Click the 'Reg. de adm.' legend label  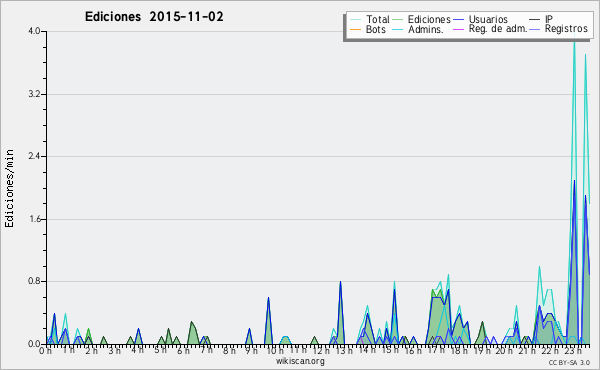pyautogui.click(x=498, y=29)
